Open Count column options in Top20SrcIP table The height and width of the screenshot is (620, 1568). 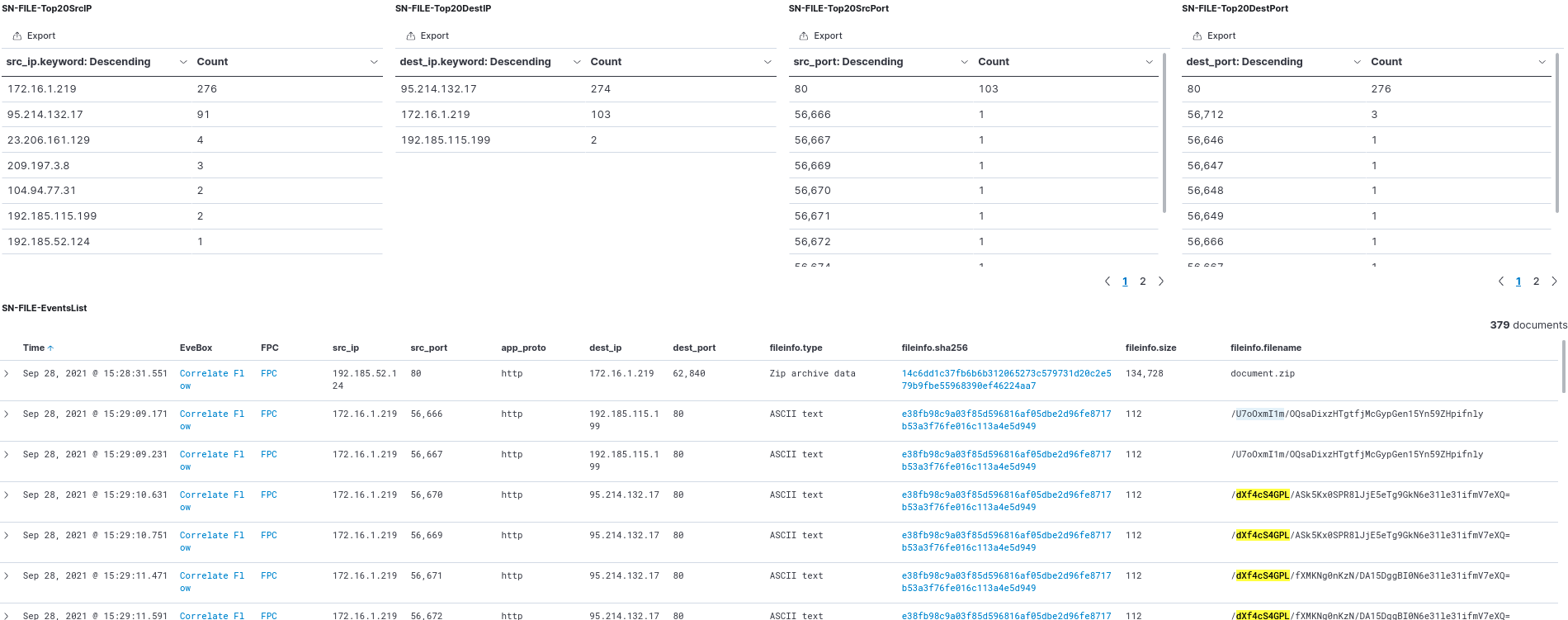[374, 62]
